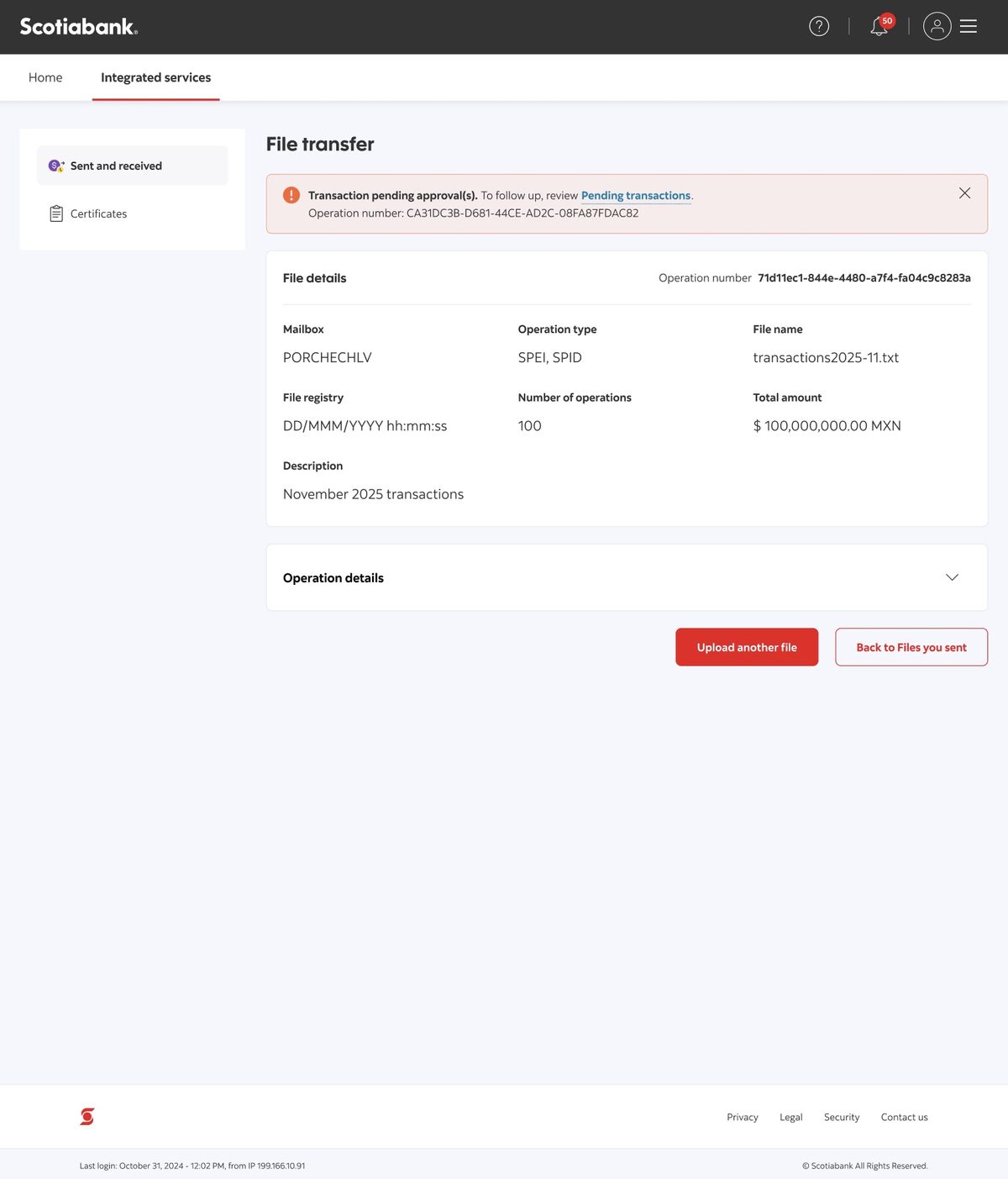
Task: Select the Integrated services tab
Action: pyautogui.click(x=156, y=77)
